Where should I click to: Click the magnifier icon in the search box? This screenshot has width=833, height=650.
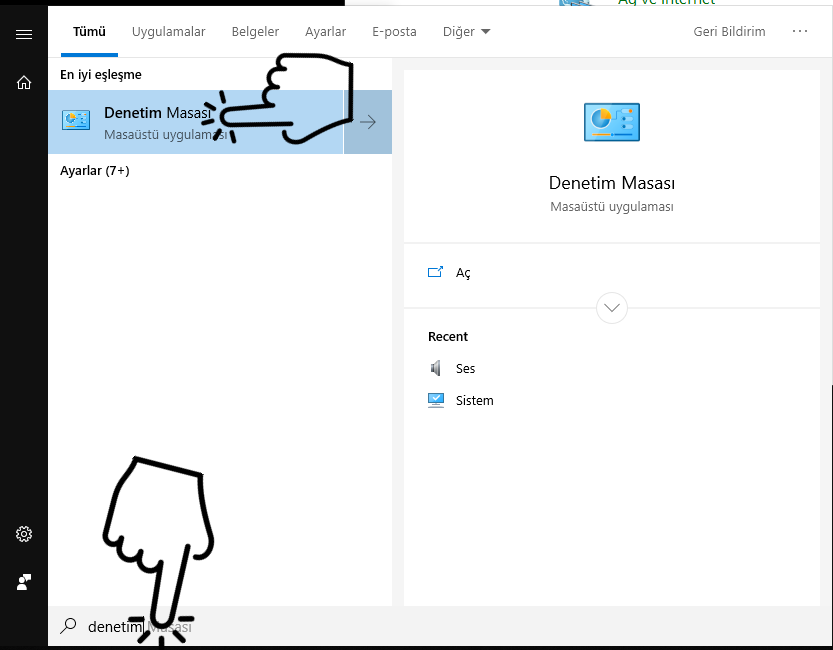(x=69, y=626)
